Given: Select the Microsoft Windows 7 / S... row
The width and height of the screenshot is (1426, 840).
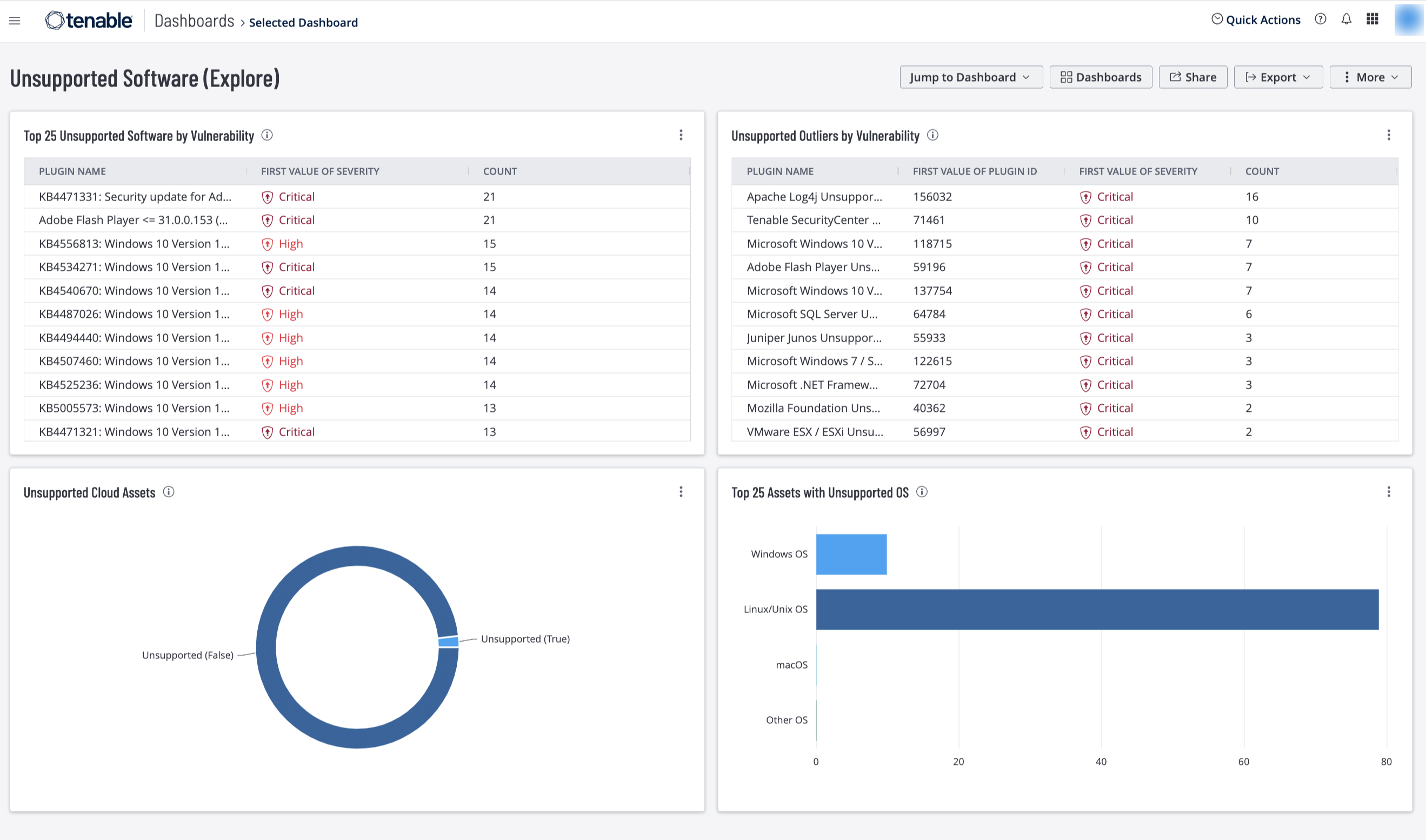Looking at the screenshot, I should pos(1064,361).
